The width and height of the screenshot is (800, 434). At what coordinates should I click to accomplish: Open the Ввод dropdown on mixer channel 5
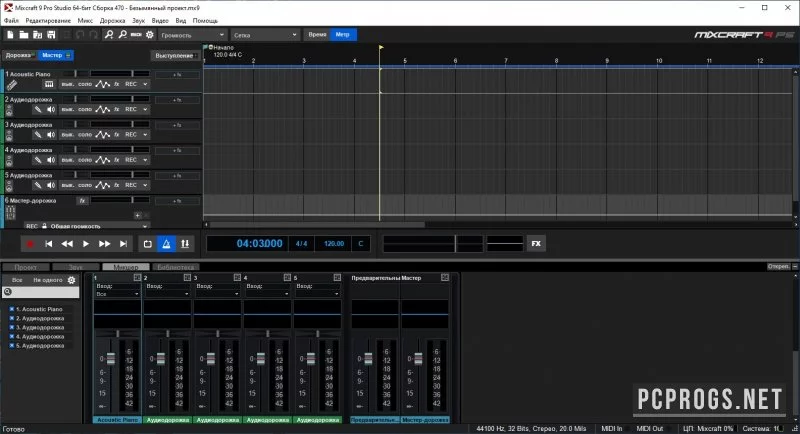pos(317,294)
